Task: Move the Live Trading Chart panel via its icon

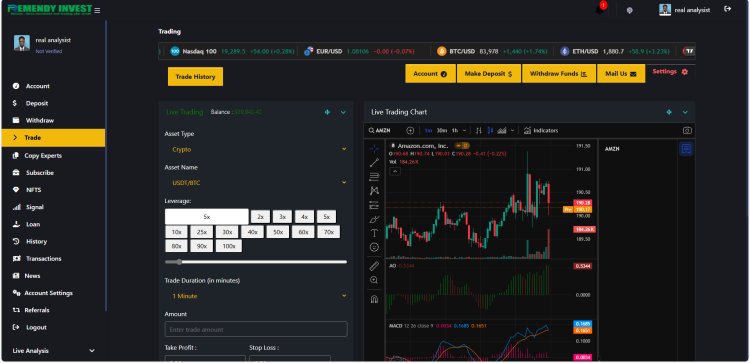Action: 669,112
